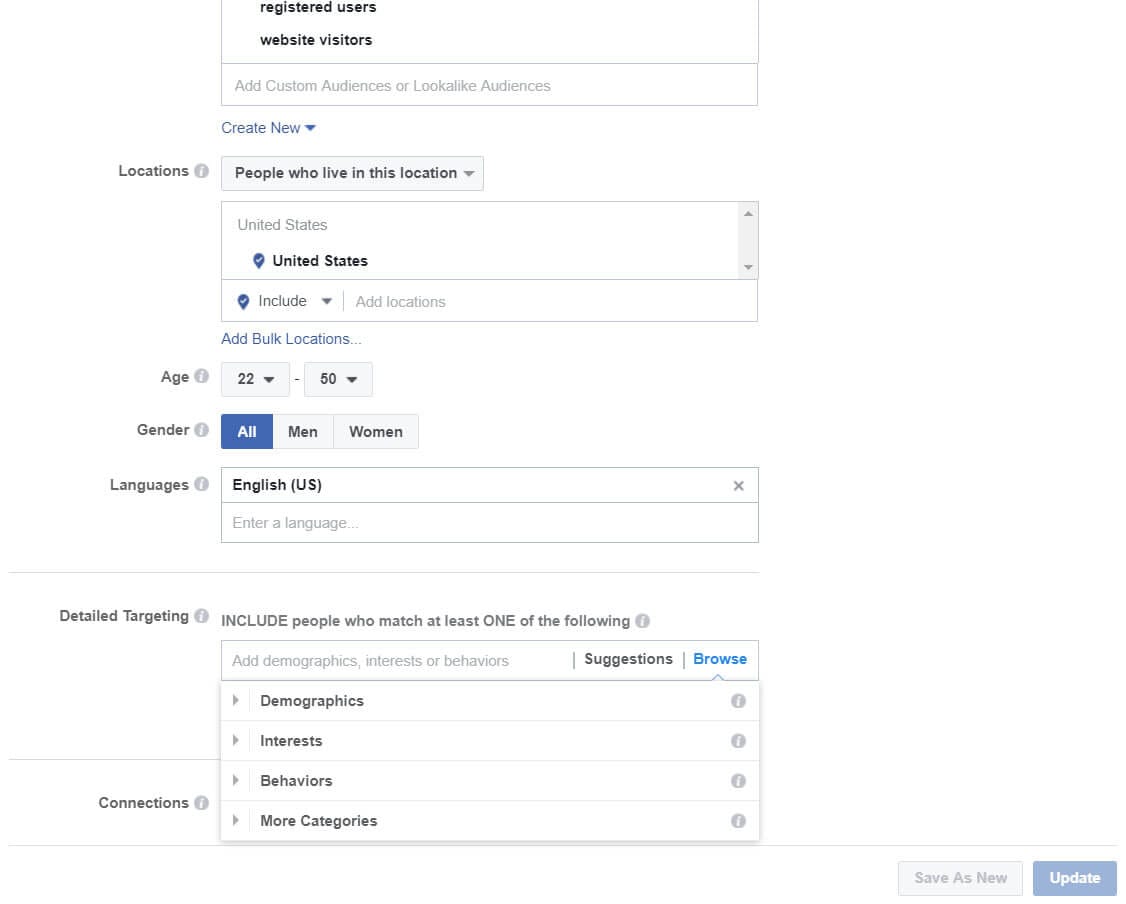This screenshot has height=904, width=1126.
Task: Open maximum age 50 dropdown
Action: (x=338, y=379)
